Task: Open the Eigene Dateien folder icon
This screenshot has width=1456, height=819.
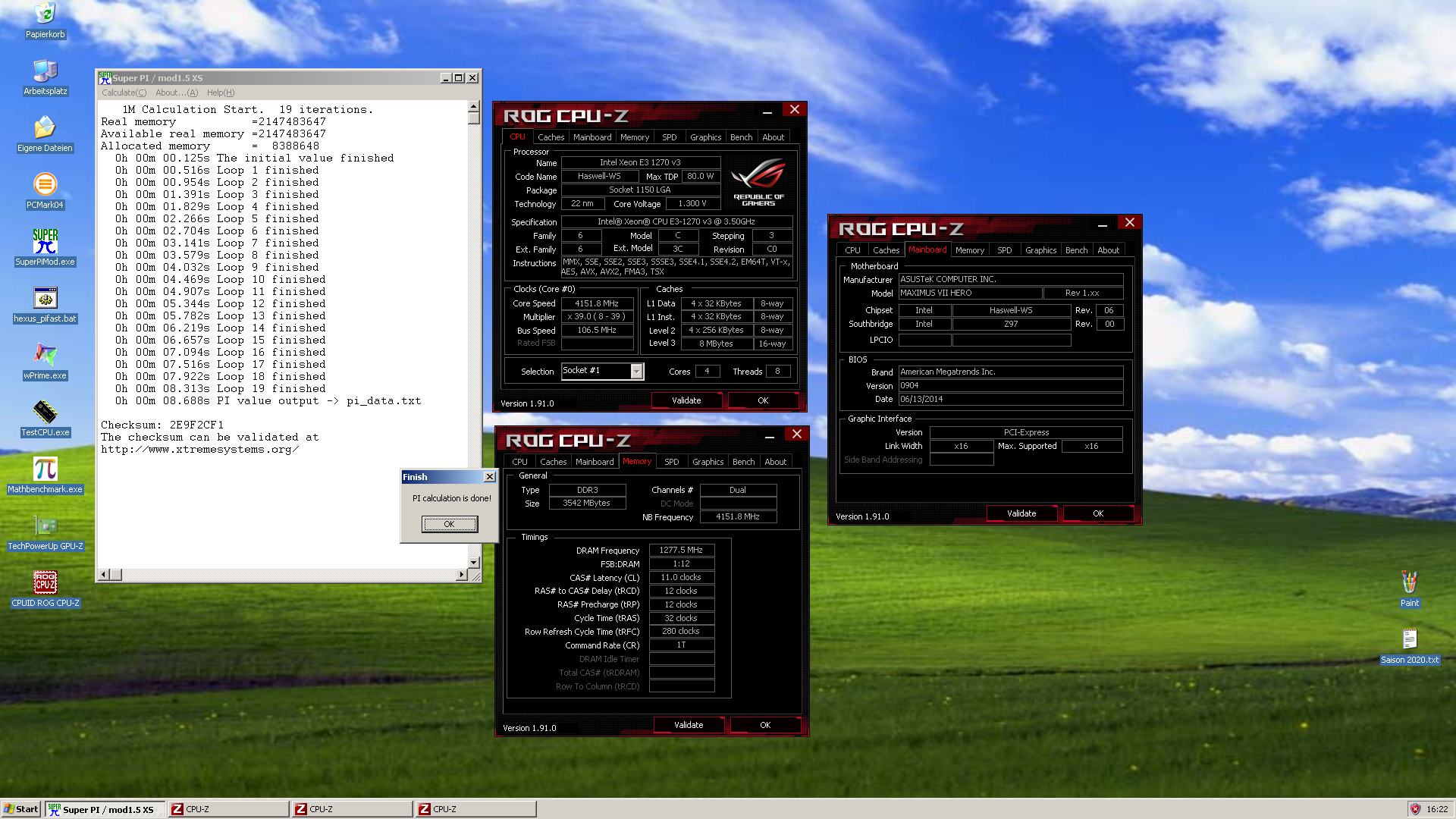Action: pyautogui.click(x=45, y=134)
